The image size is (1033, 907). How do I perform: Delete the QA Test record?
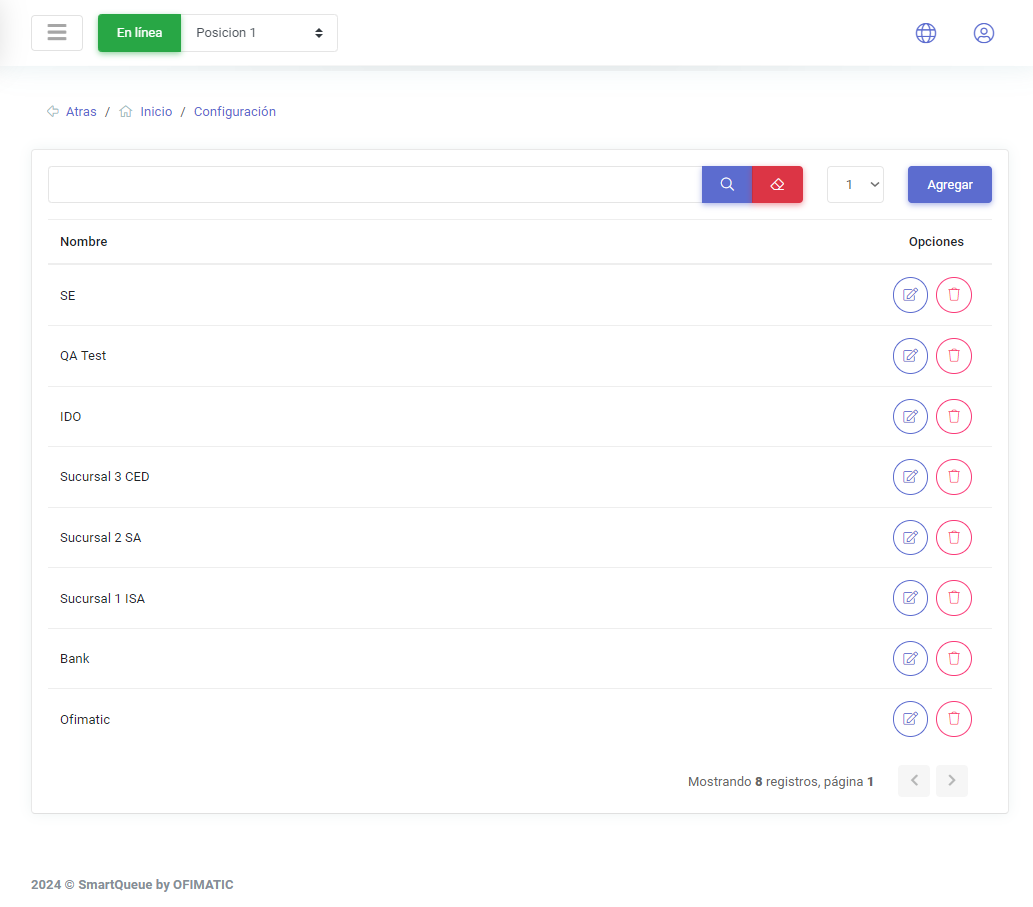click(x=954, y=356)
